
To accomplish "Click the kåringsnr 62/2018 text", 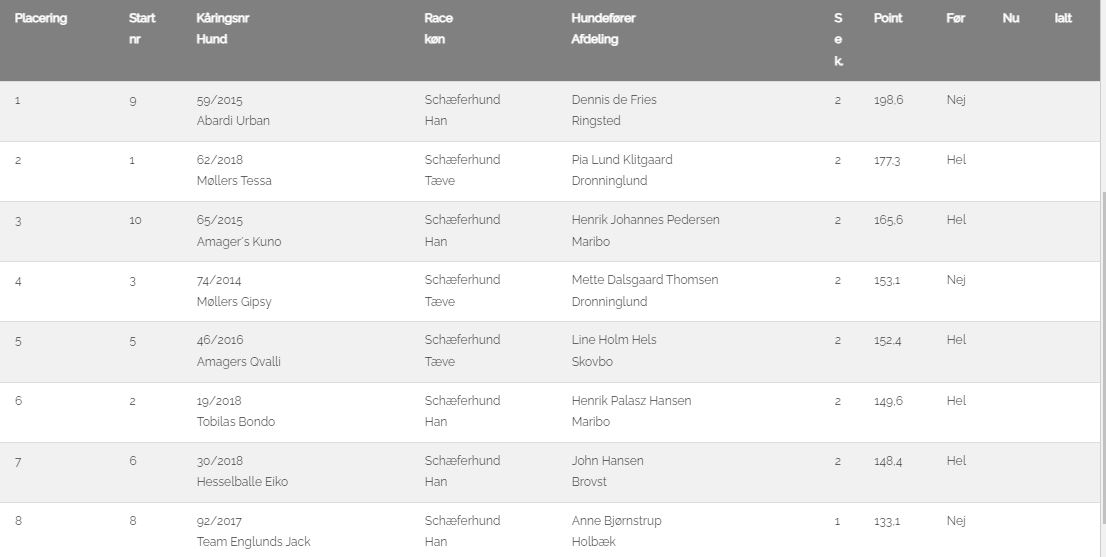I will click(219, 159).
